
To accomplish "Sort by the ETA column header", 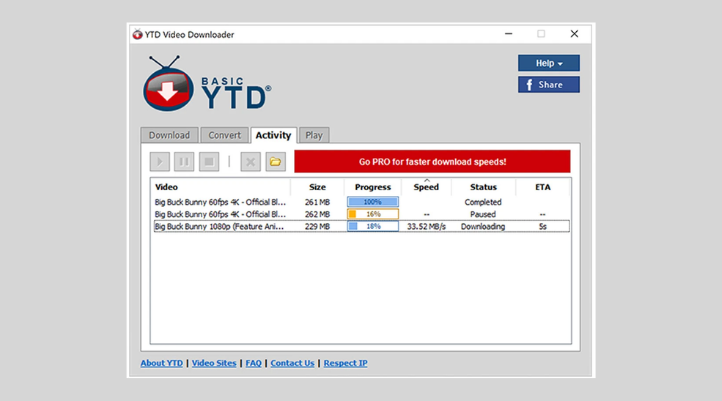I will [x=542, y=187].
